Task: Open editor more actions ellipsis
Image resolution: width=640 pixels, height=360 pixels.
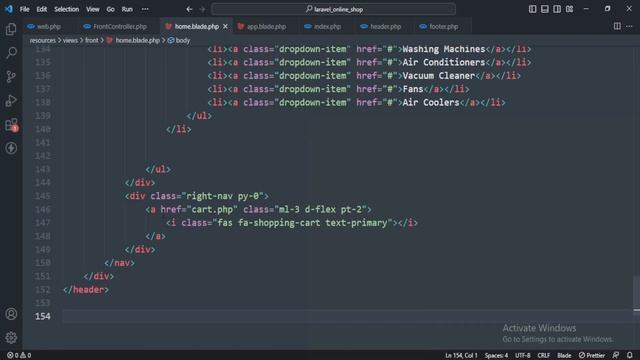Action: (x=629, y=27)
